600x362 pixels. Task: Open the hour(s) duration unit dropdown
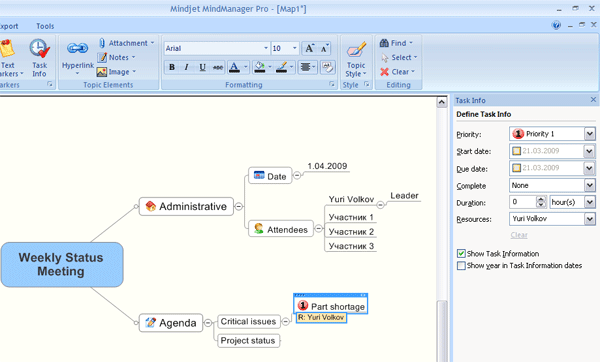(590, 202)
